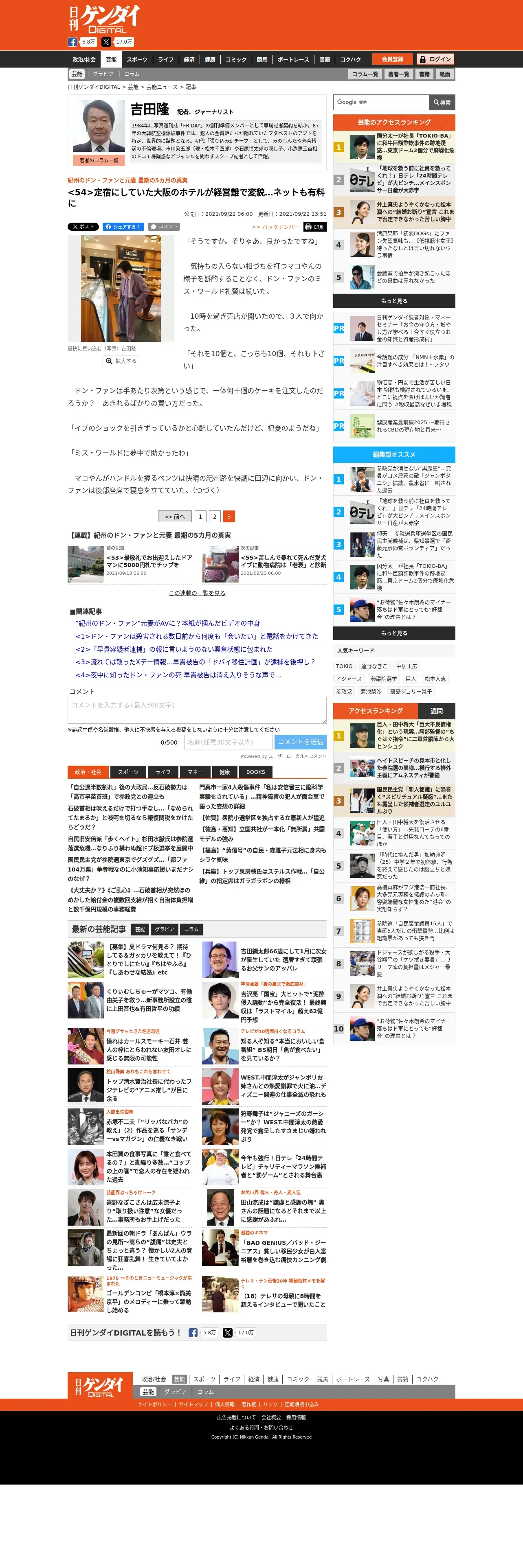Go to article page 1
This screenshot has height=1568, width=523.
click(x=200, y=516)
